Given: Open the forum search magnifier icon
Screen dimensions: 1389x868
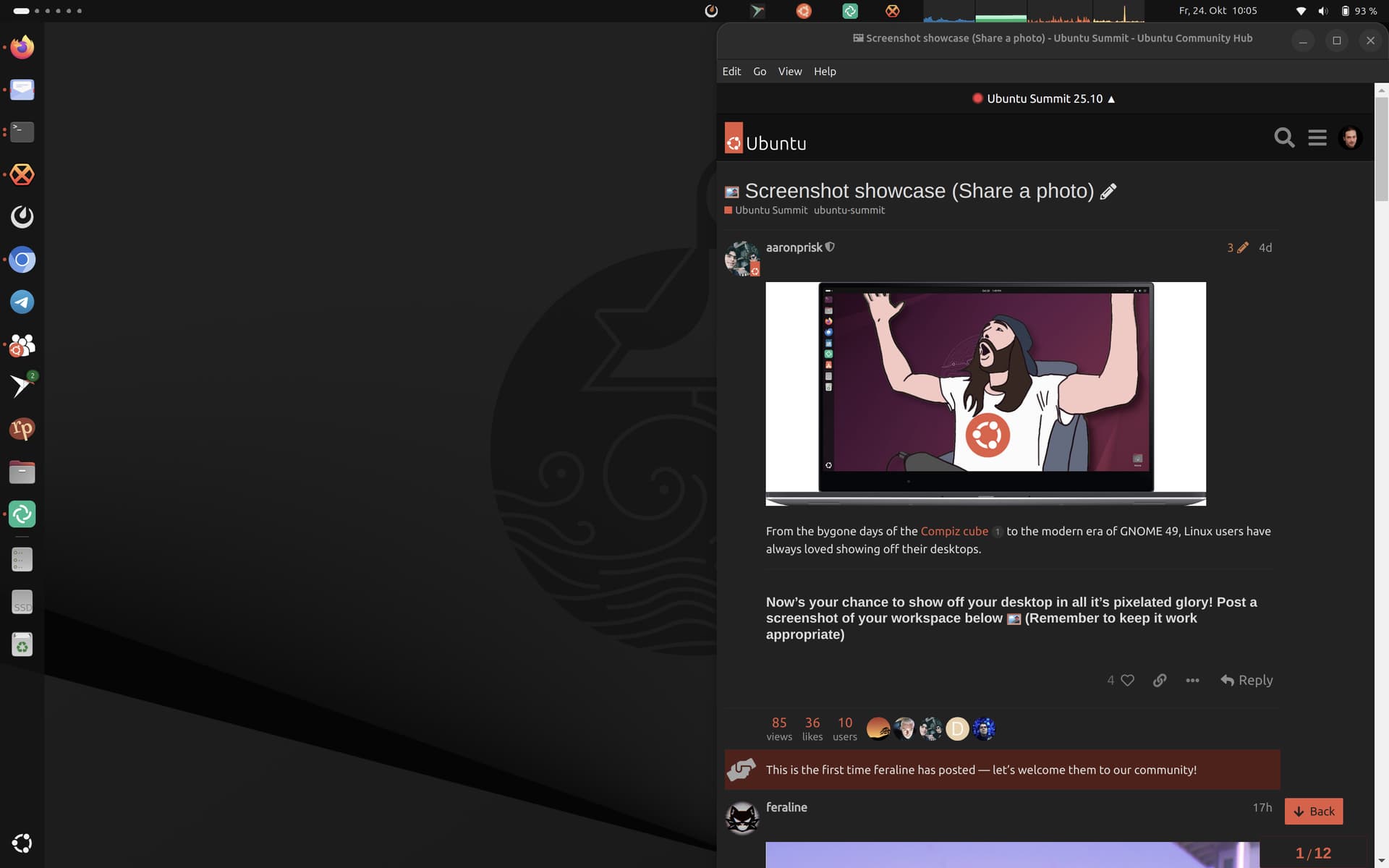Looking at the screenshot, I should pyautogui.click(x=1284, y=137).
